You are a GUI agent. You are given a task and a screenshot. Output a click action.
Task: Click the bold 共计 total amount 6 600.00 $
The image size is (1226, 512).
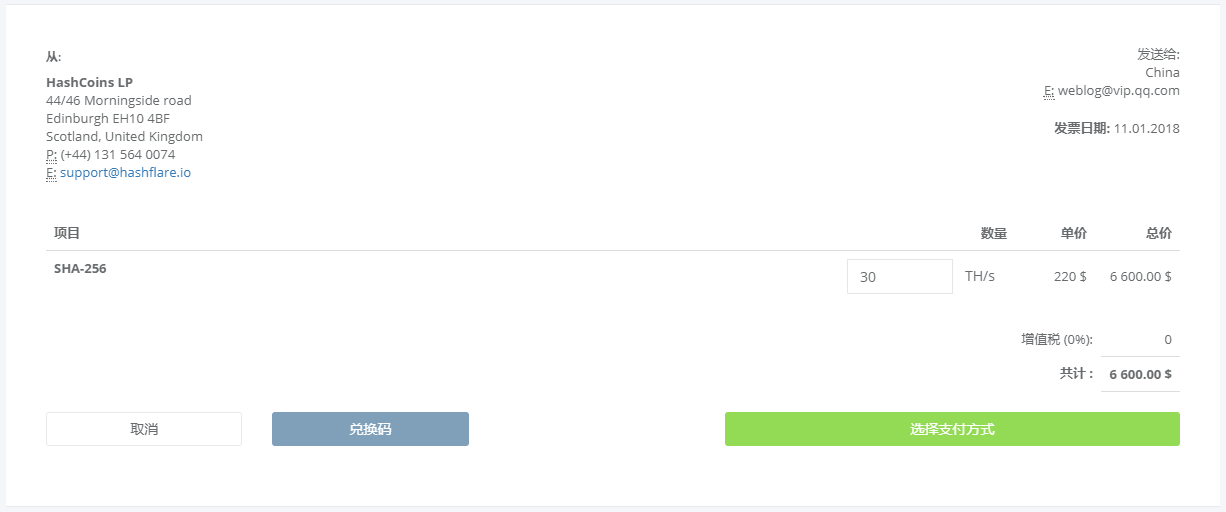point(1141,374)
